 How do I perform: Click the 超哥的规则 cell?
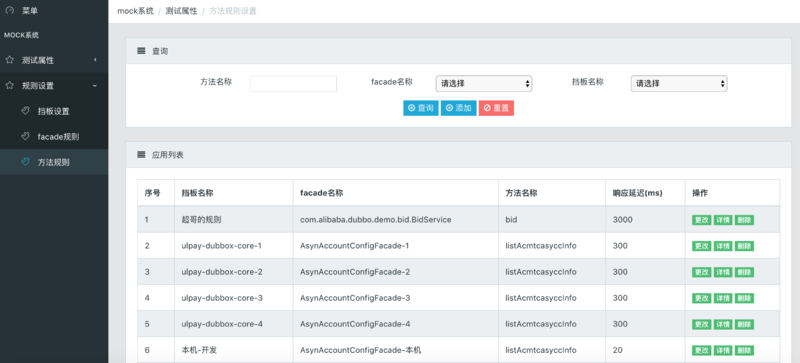234,220
